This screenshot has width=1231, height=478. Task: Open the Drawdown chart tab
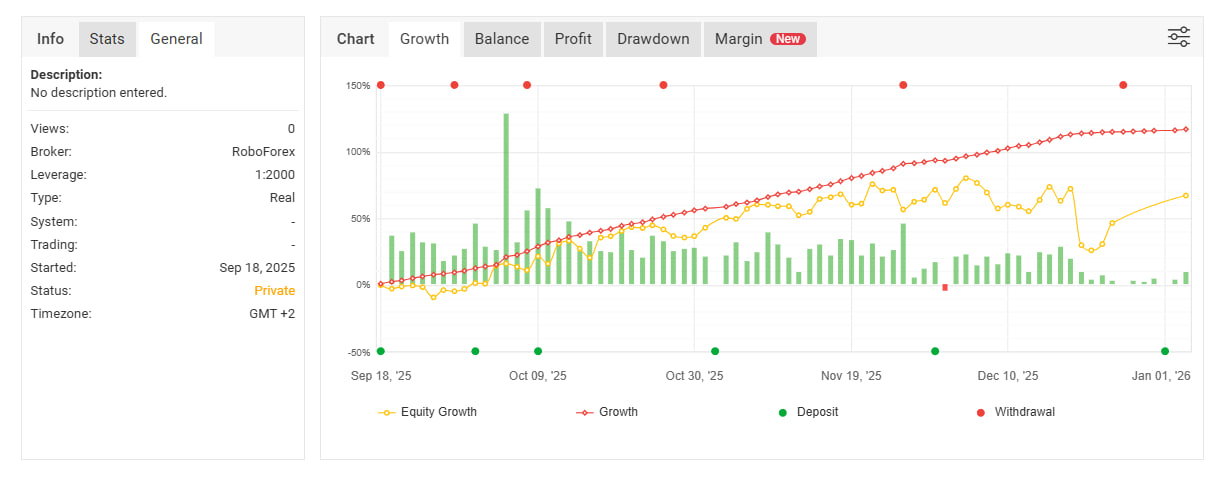(x=653, y=39)
